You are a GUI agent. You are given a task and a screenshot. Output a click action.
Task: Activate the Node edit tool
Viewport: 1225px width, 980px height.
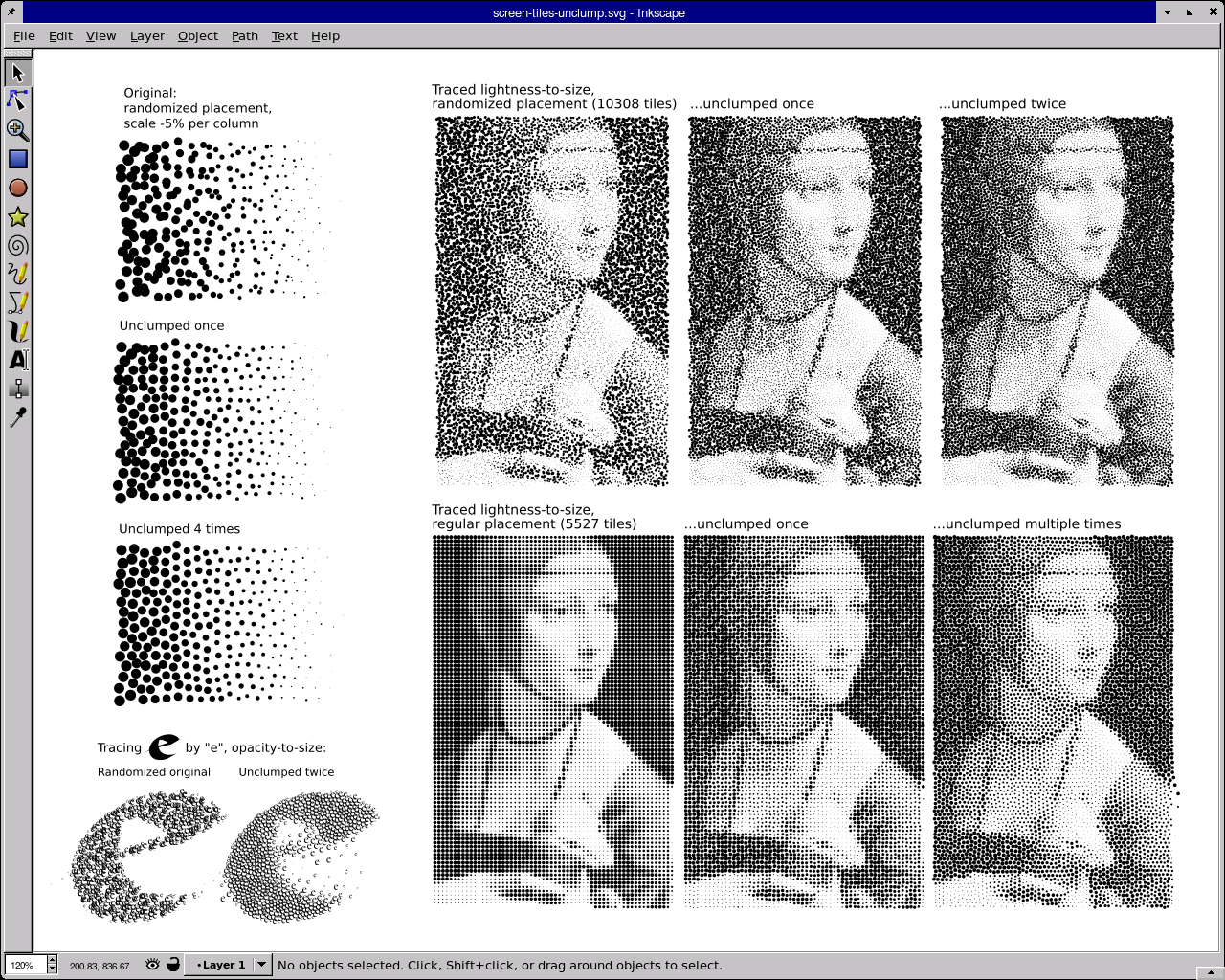pos(17,100)
